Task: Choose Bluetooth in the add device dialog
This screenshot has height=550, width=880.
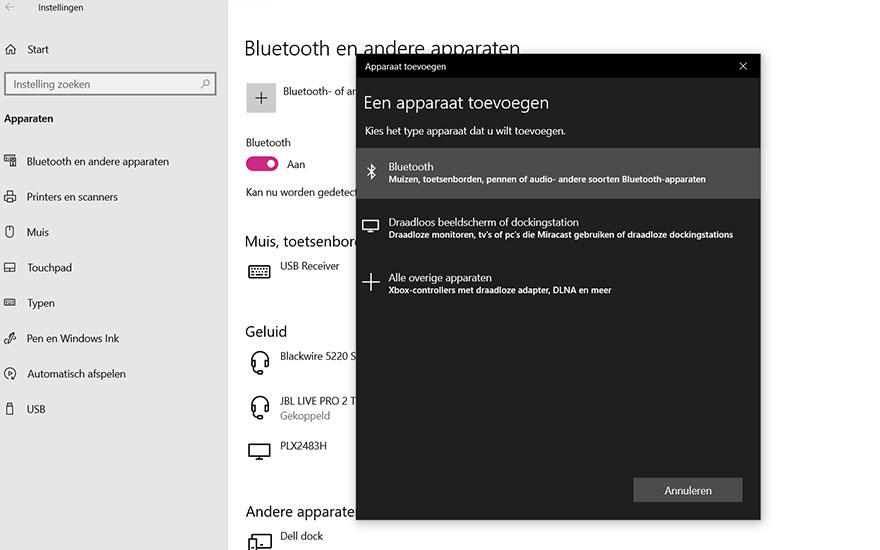Action: (558, 173)
